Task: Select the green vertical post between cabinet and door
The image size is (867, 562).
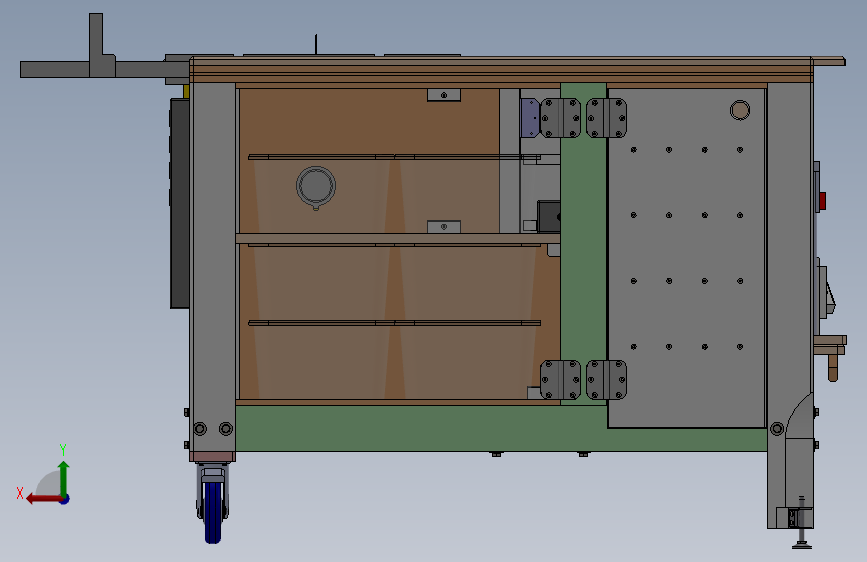Action: coord(583,243)
